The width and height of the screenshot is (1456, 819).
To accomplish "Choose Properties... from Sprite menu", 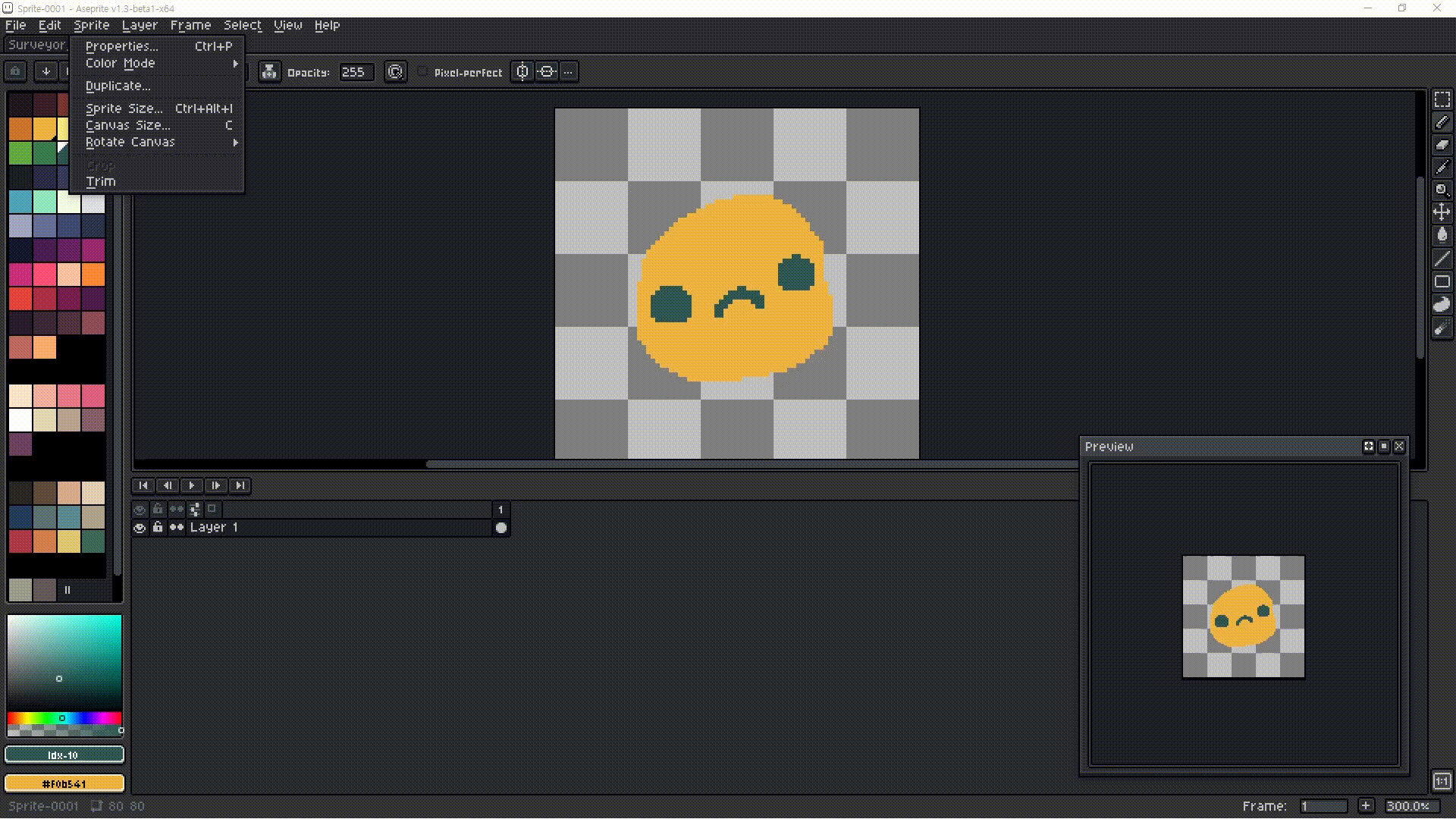I will click(x=157, y=46).
